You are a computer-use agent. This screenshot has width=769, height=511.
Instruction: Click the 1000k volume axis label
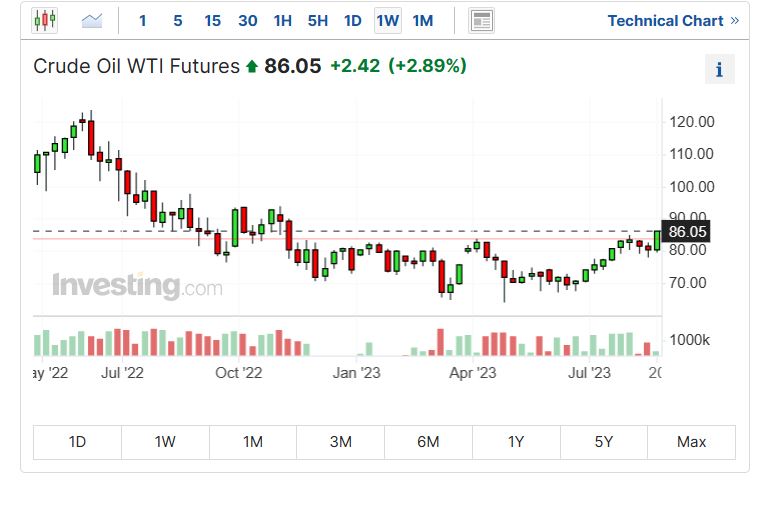[689, 340]
